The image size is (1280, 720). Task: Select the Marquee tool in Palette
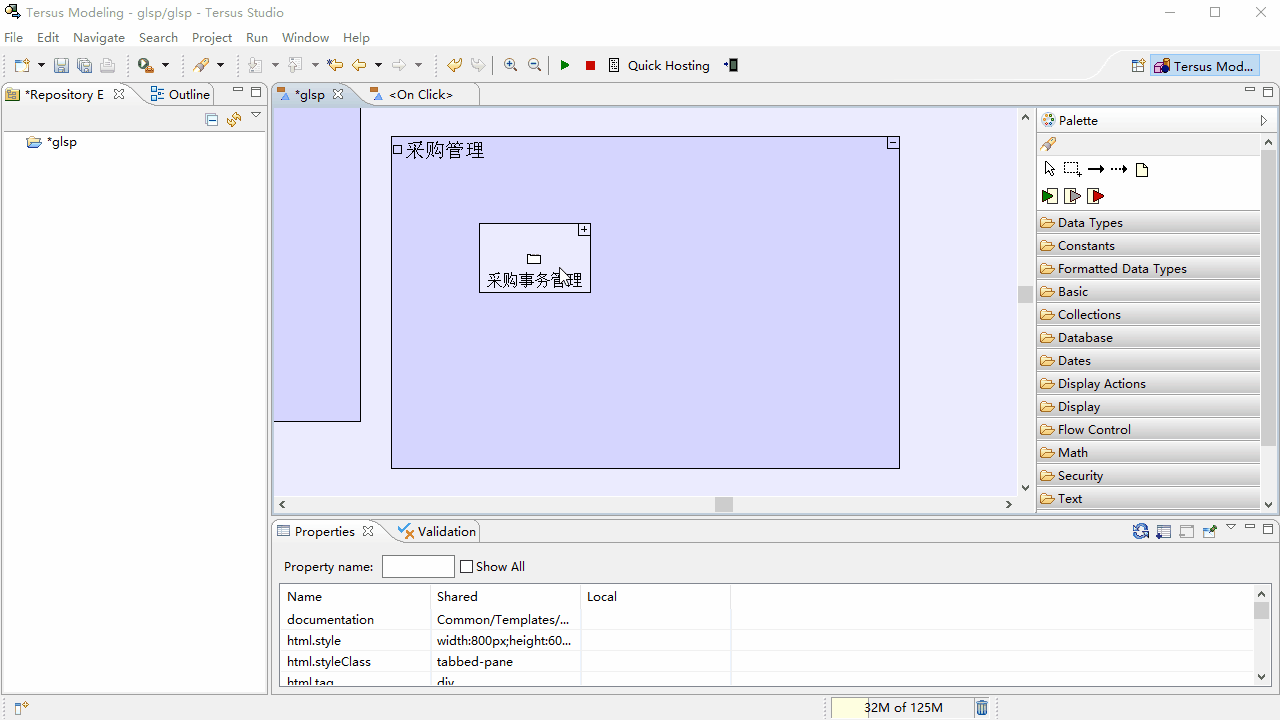click(1072, 169)
